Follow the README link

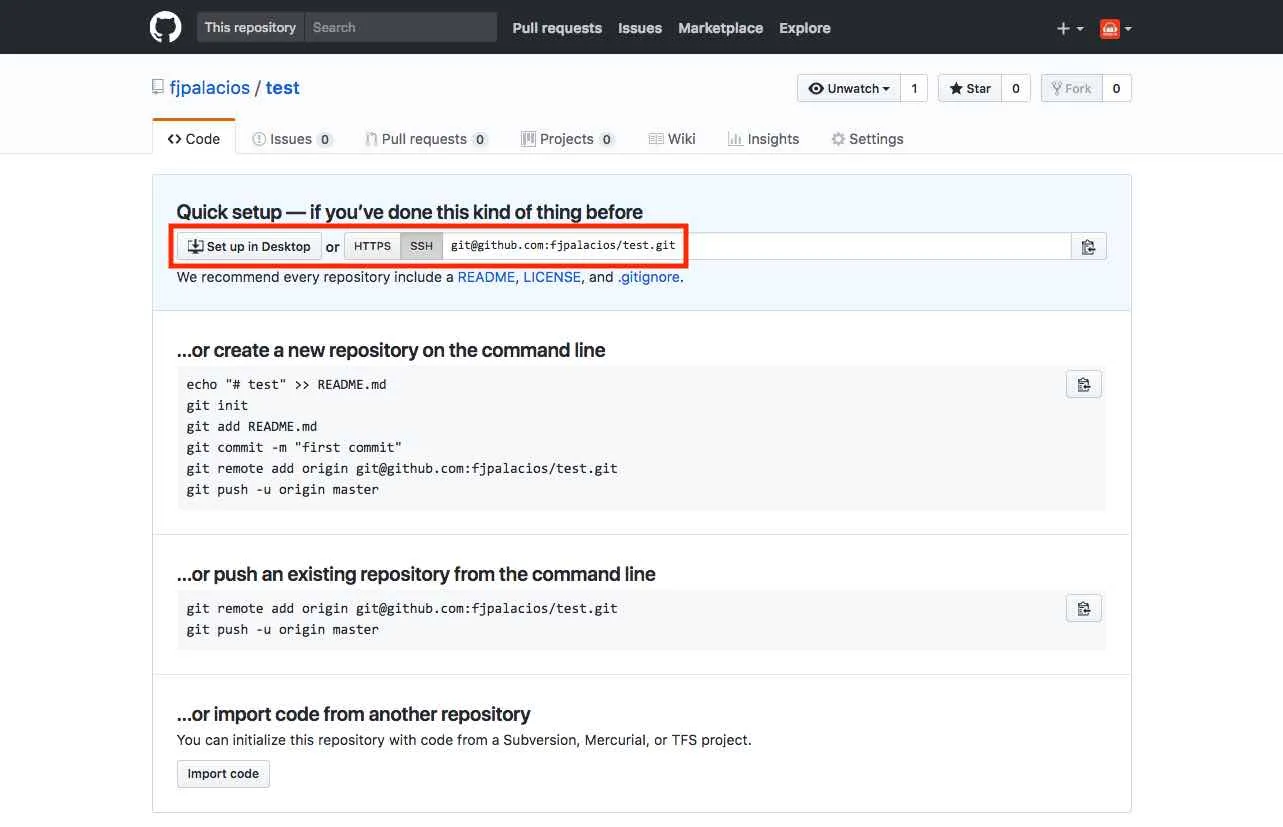coord(486,277)
